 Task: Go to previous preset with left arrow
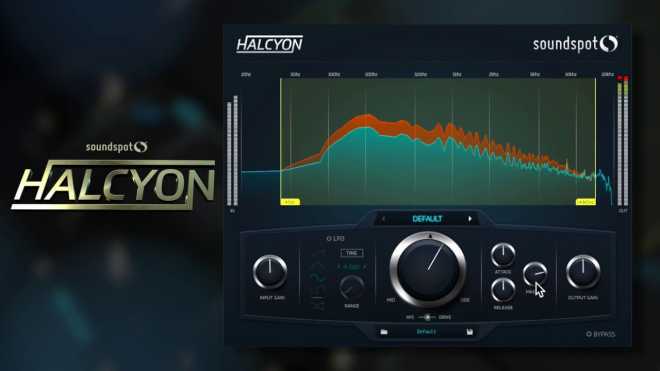(x=383, y=219)
